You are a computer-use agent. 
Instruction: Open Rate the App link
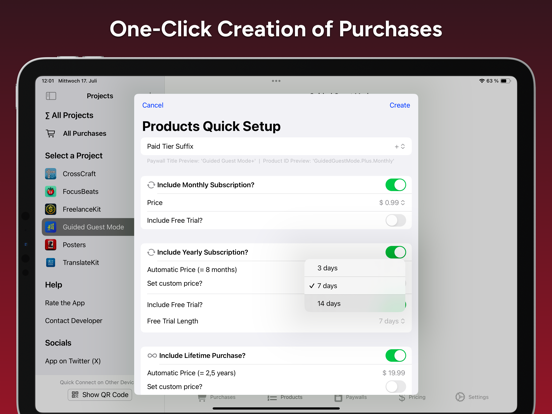click(x=65, y=303)
